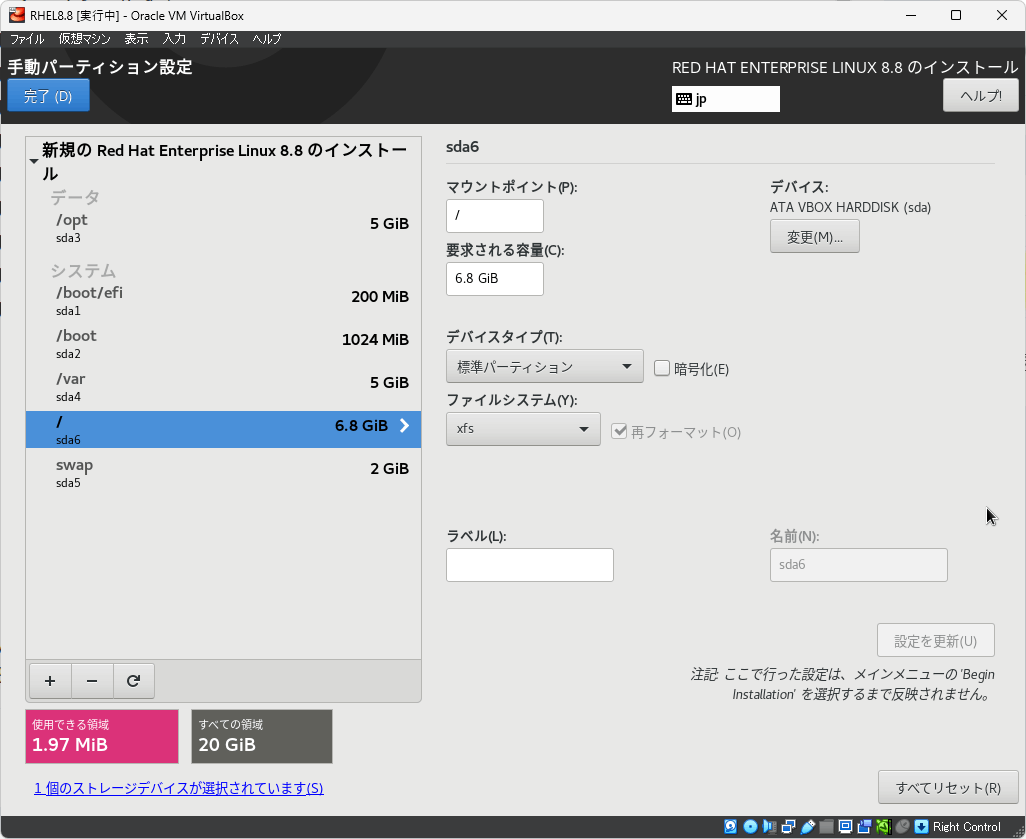Viewport: 1026px width, 839px height.
Task: Click the VirtualBox audio status icon
Action: [x=770, y=827]
